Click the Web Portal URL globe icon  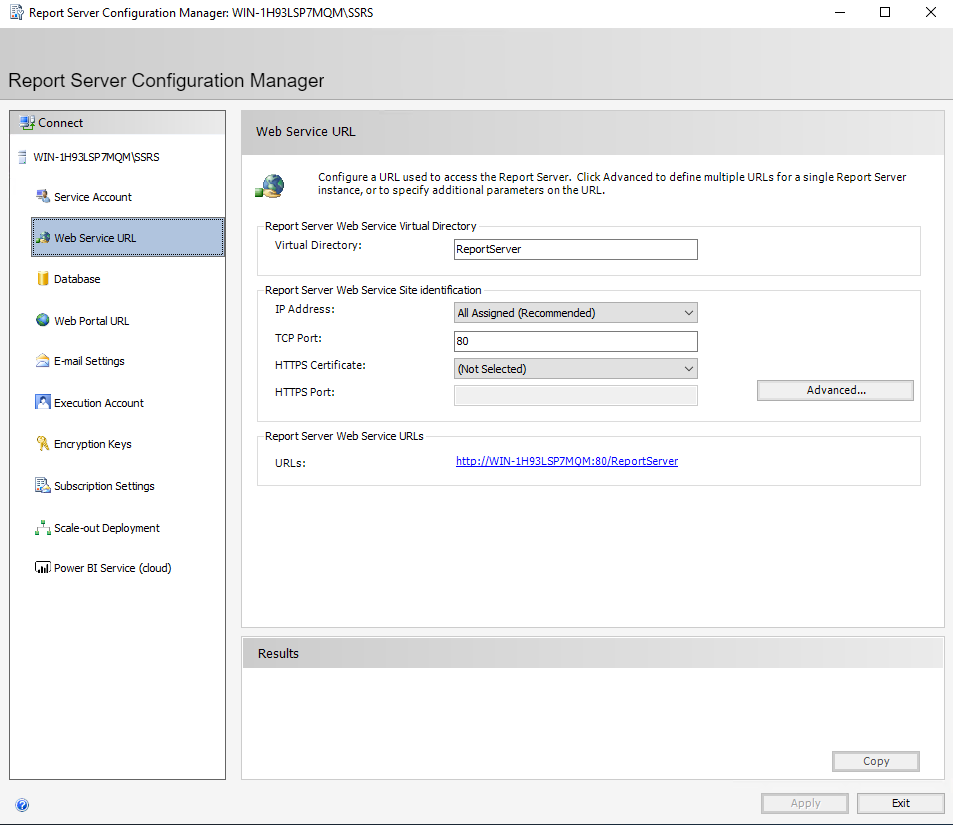pyautogui.click(x=40, y=320)
